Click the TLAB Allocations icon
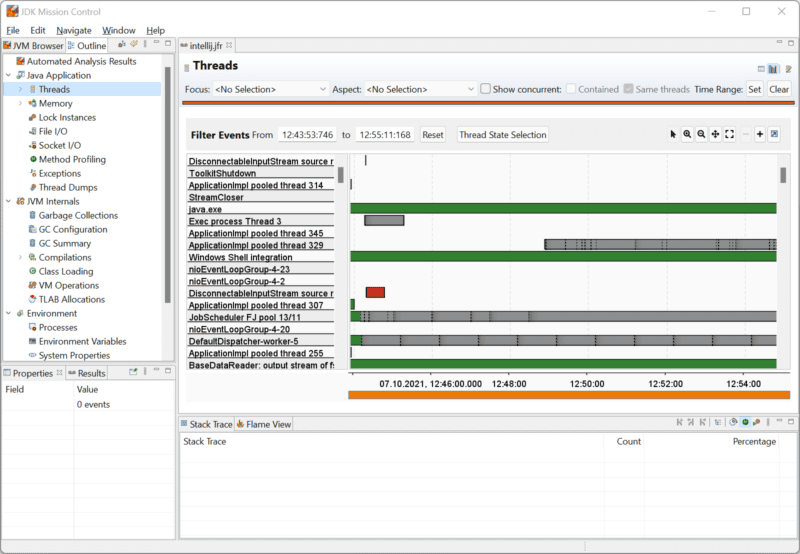The width and height of the screenshot is (800, 554). [x=33, y=299]
